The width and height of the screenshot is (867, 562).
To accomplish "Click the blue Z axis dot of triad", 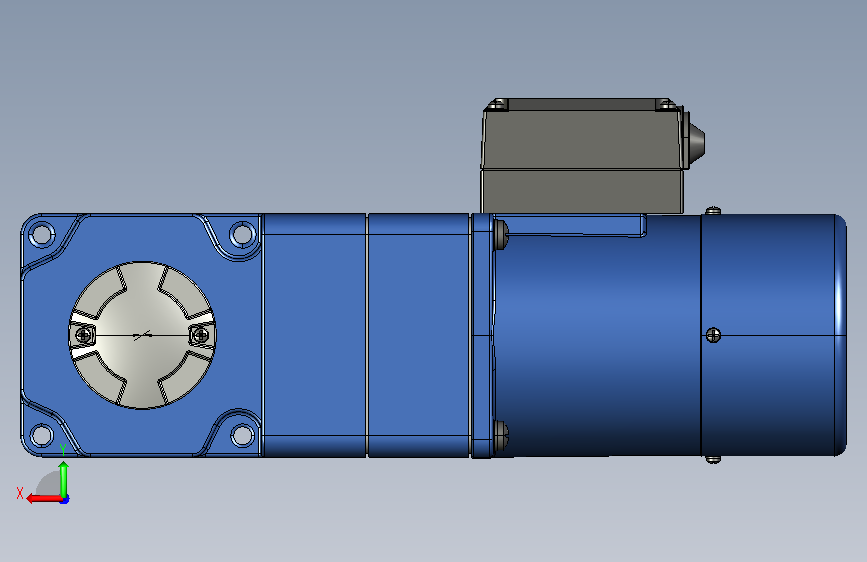I will [x=65, y=500].
